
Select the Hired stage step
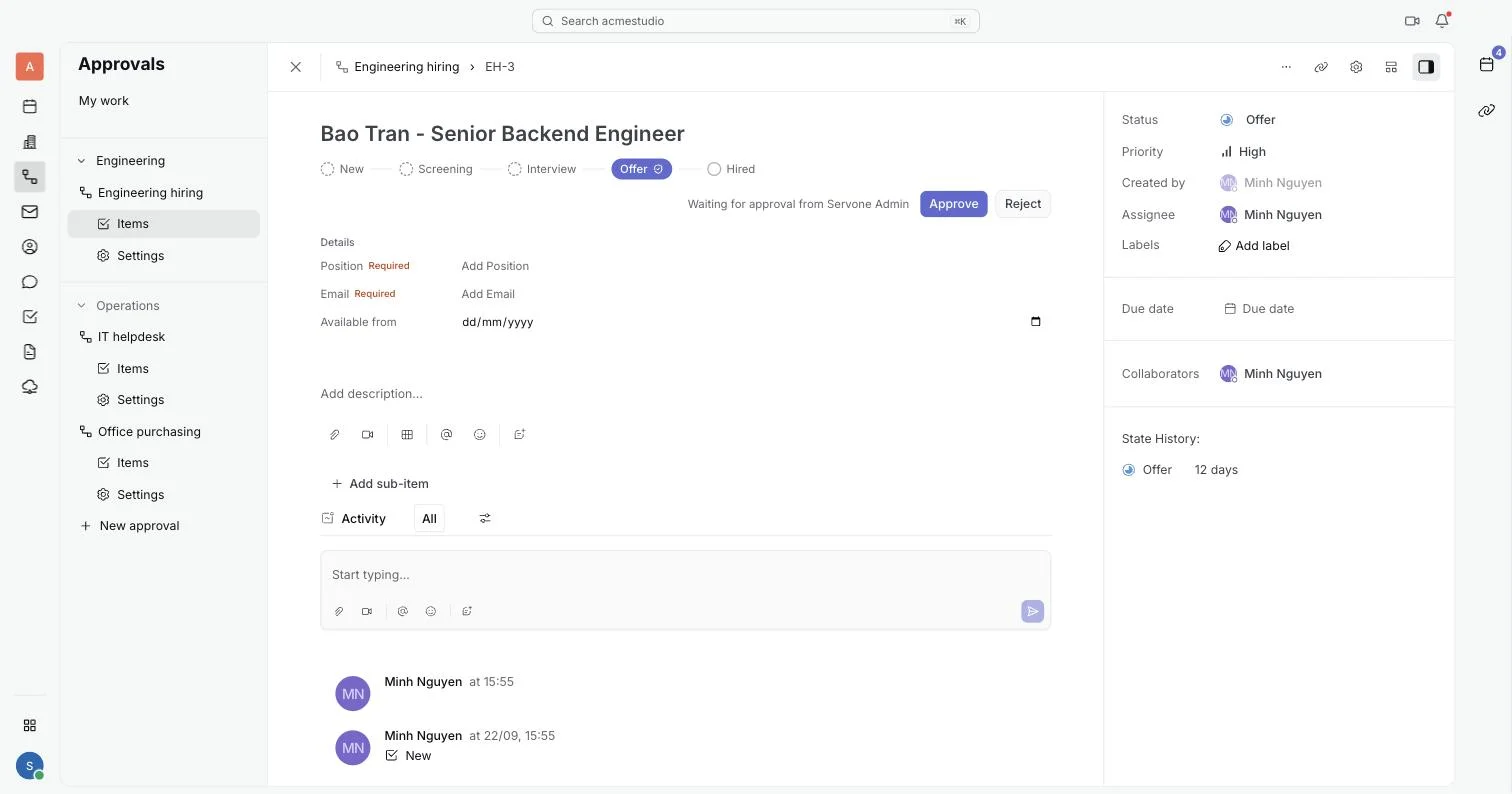731,169
